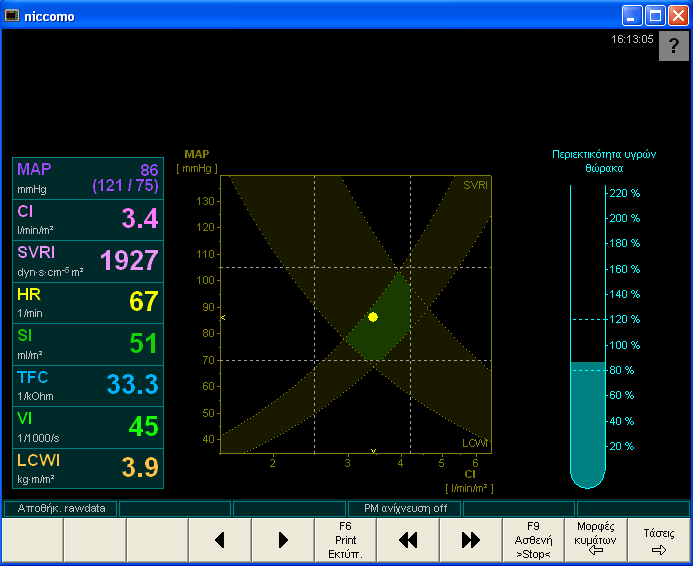The width and height of the screenshot is (693, 566).
Task: Click the F6 Print button
Action: pyautogui.click(x=346, y=539)
